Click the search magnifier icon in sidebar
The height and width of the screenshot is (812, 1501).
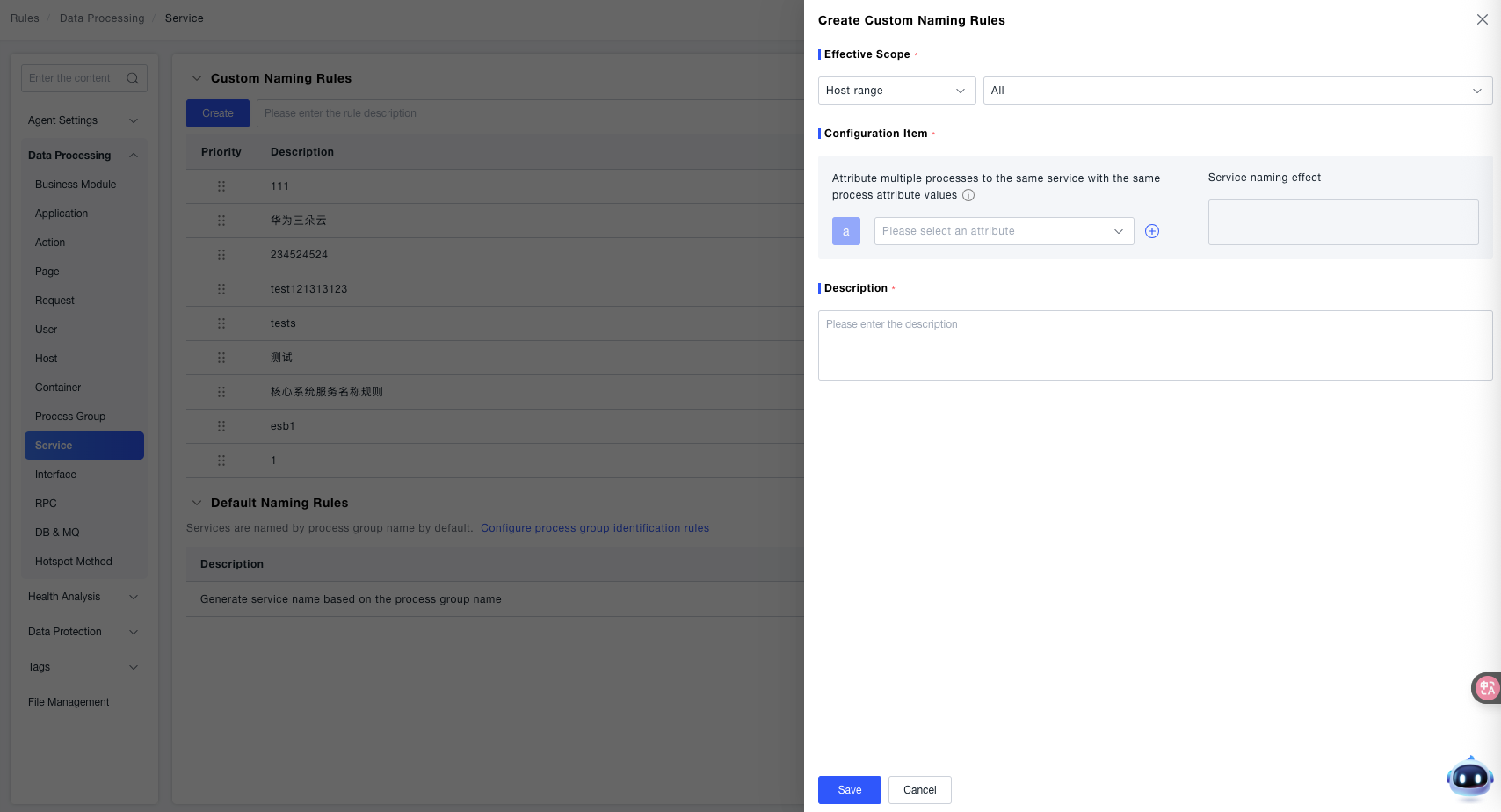tap(133, 78)
